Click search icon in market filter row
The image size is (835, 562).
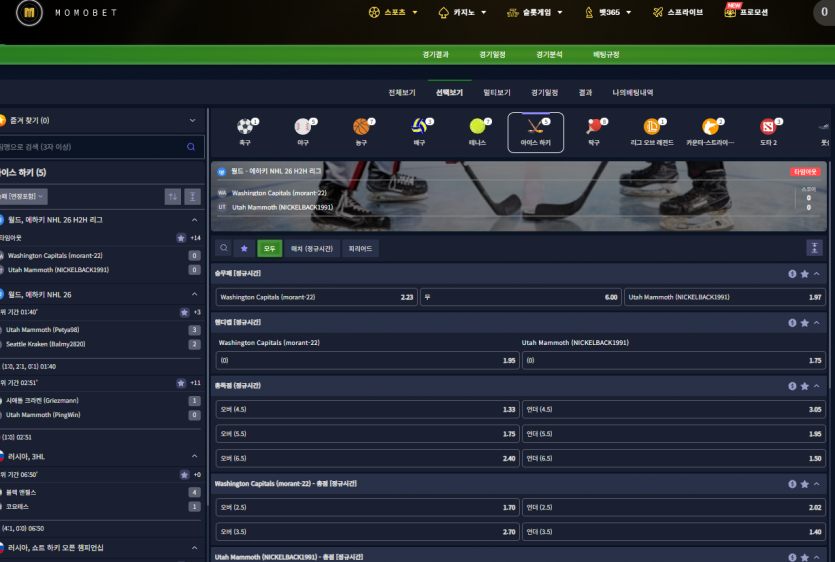[224, 248]
